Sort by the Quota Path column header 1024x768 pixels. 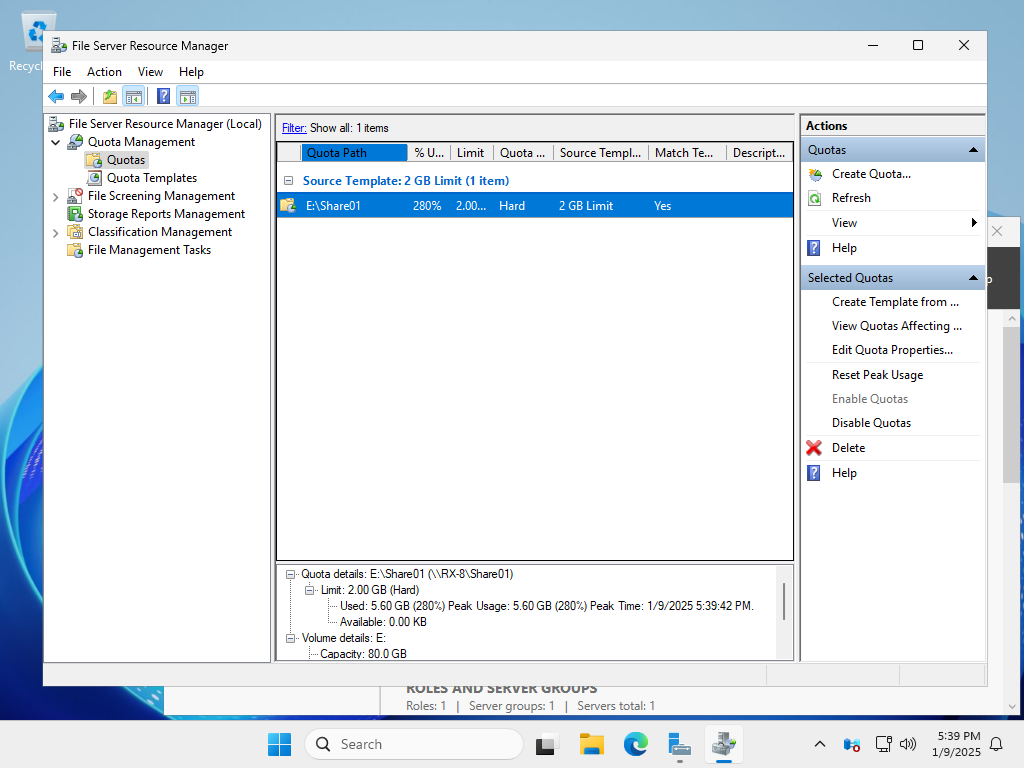pyautogui.click(x=354, y=153)
